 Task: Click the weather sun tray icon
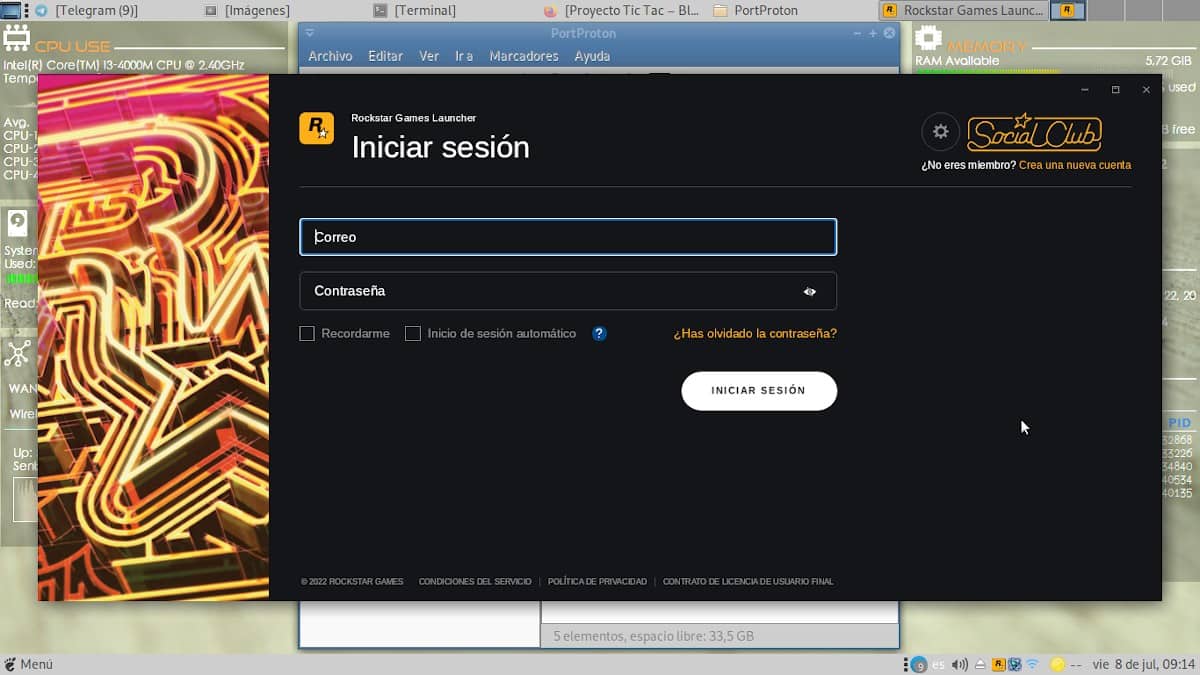click(x=1058, y=664)
